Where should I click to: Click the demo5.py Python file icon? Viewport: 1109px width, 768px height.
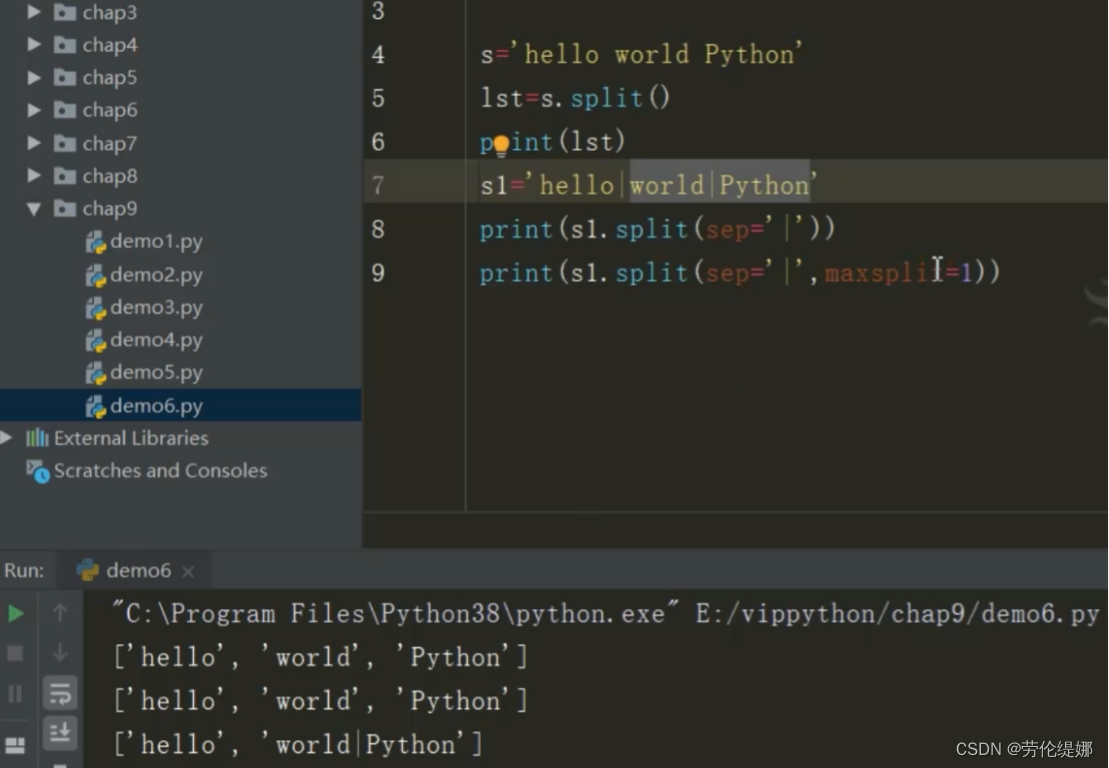pos(95,373)
